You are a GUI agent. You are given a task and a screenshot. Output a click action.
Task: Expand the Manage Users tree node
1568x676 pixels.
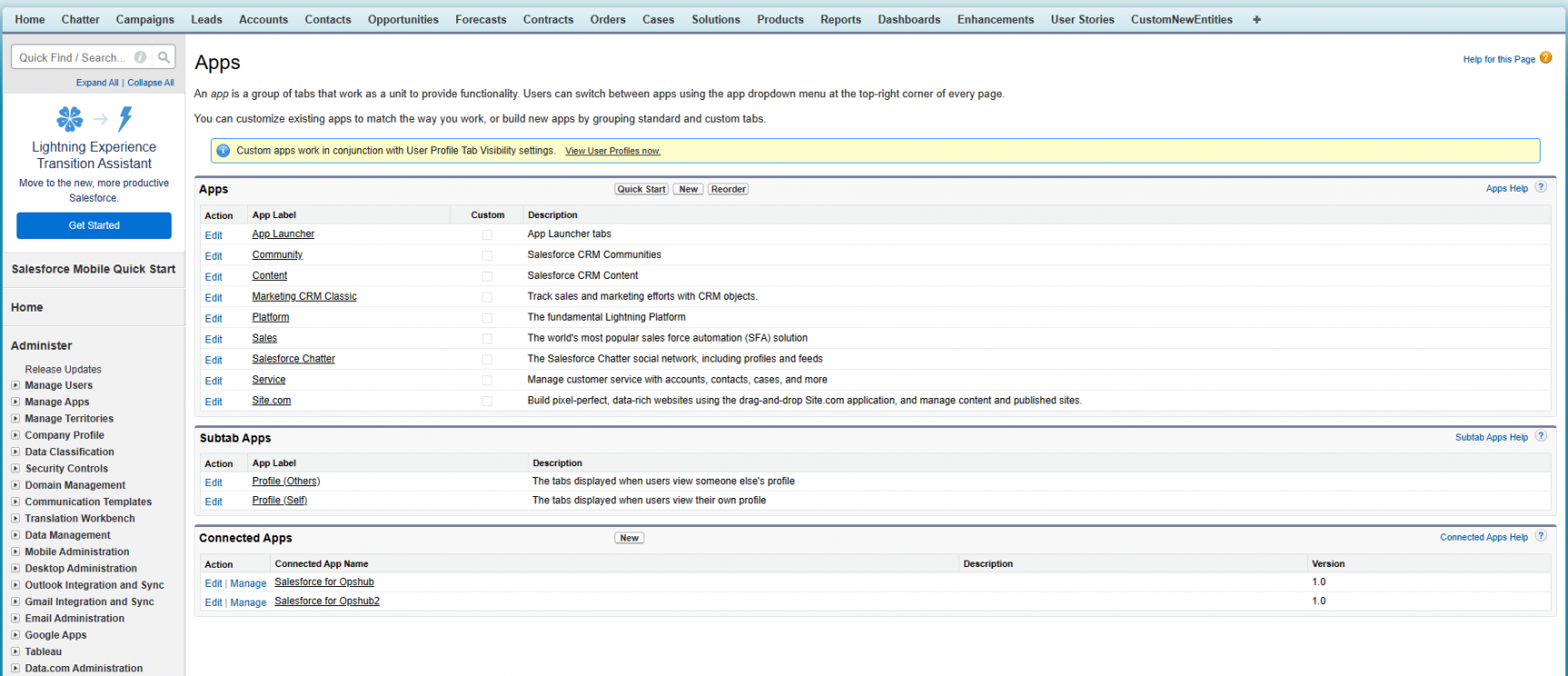point(15,385)
